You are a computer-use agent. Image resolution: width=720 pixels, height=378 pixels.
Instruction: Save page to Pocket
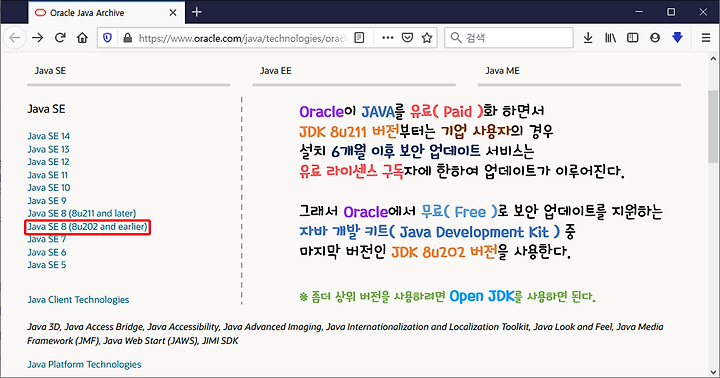(407, 38)
